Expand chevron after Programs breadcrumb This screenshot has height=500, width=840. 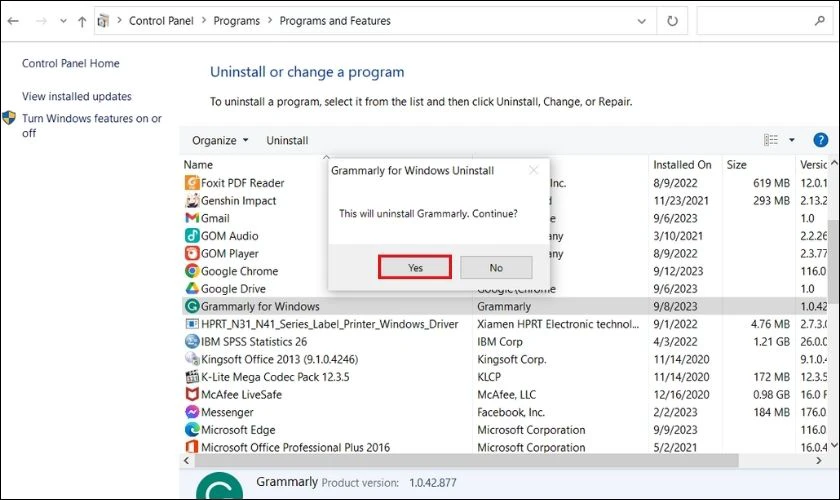tap(269, 20)
